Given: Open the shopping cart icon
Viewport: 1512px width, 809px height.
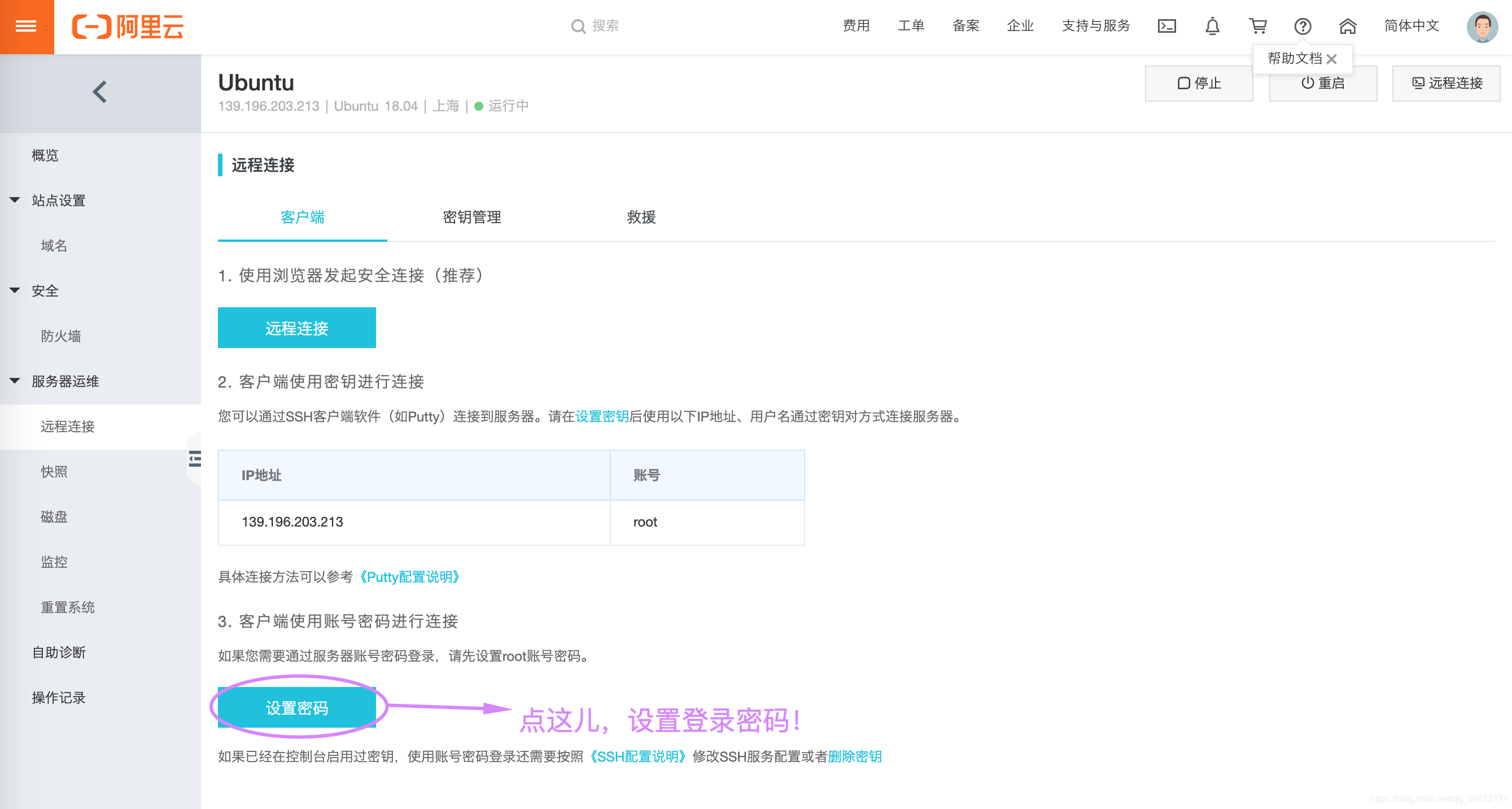Looking at the screenshot, I should point(1257,27).
